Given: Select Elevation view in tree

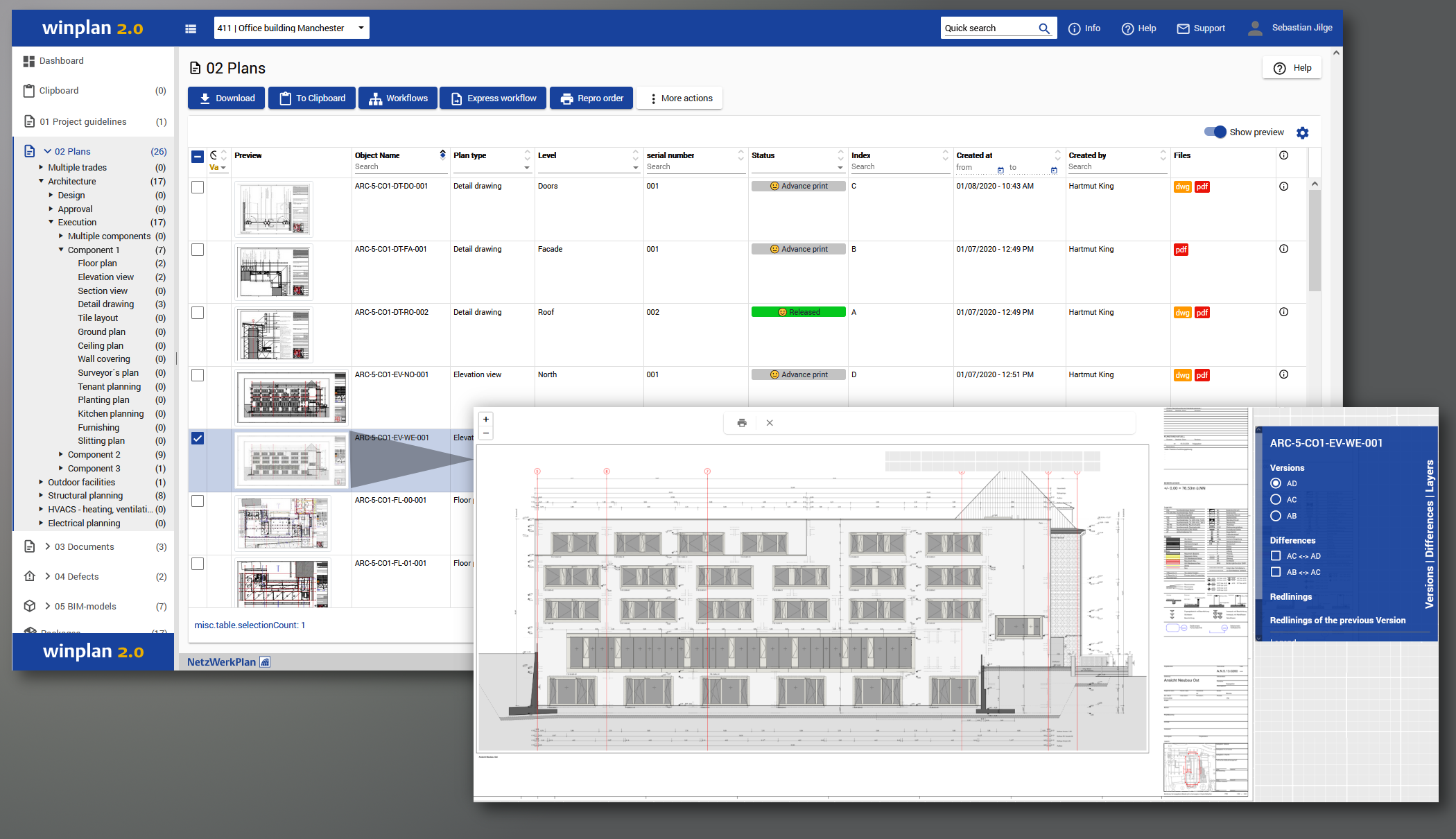Looking at the screenshot, I should (105, 277).
